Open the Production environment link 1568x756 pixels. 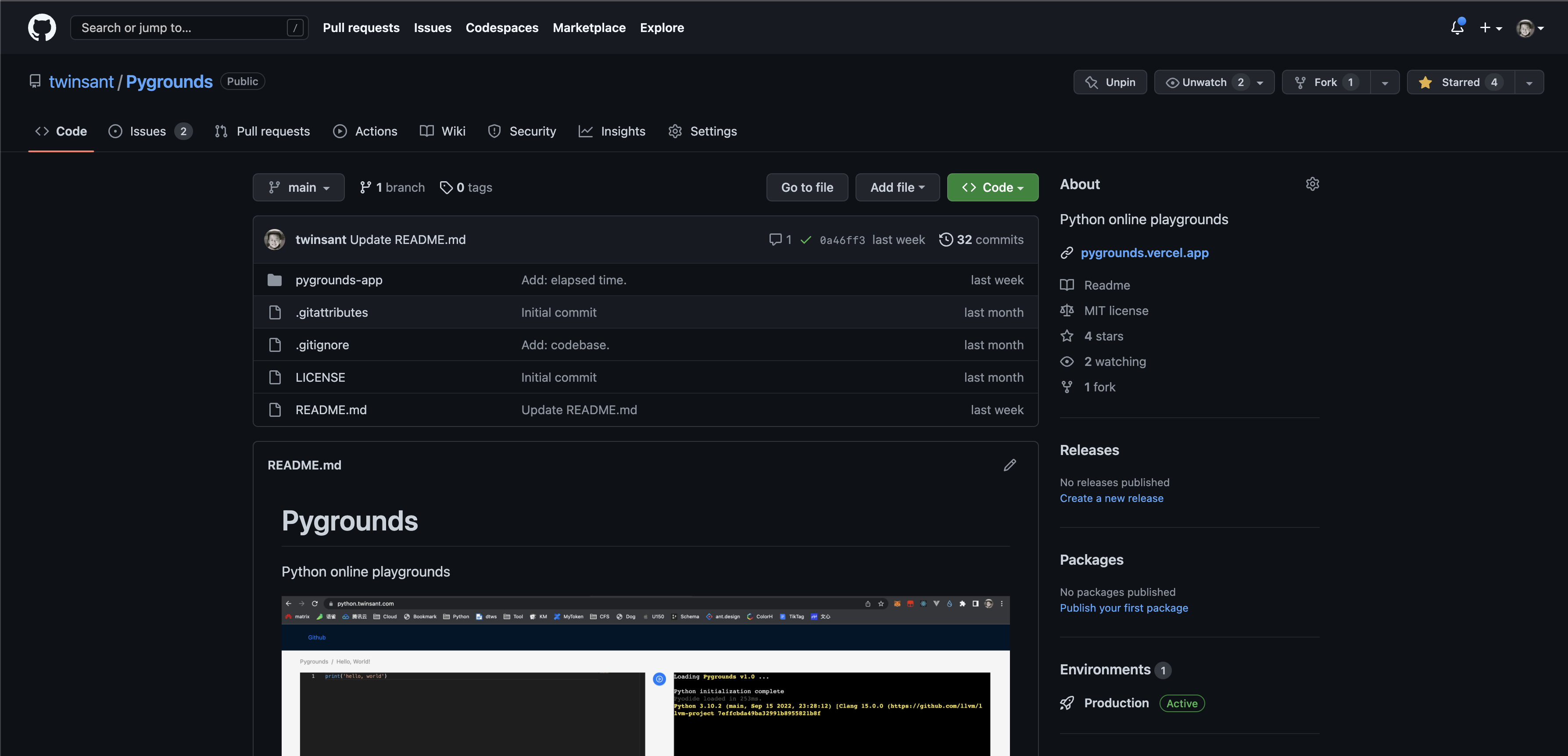click(1117, 703)
